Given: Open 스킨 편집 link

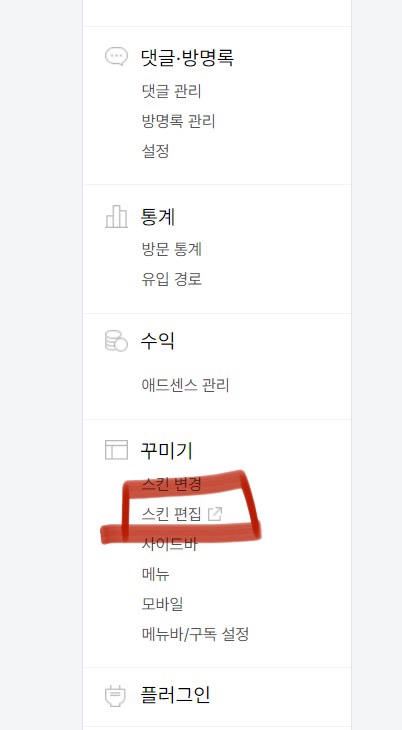Looking at the screenshot, I should (171, 514).
